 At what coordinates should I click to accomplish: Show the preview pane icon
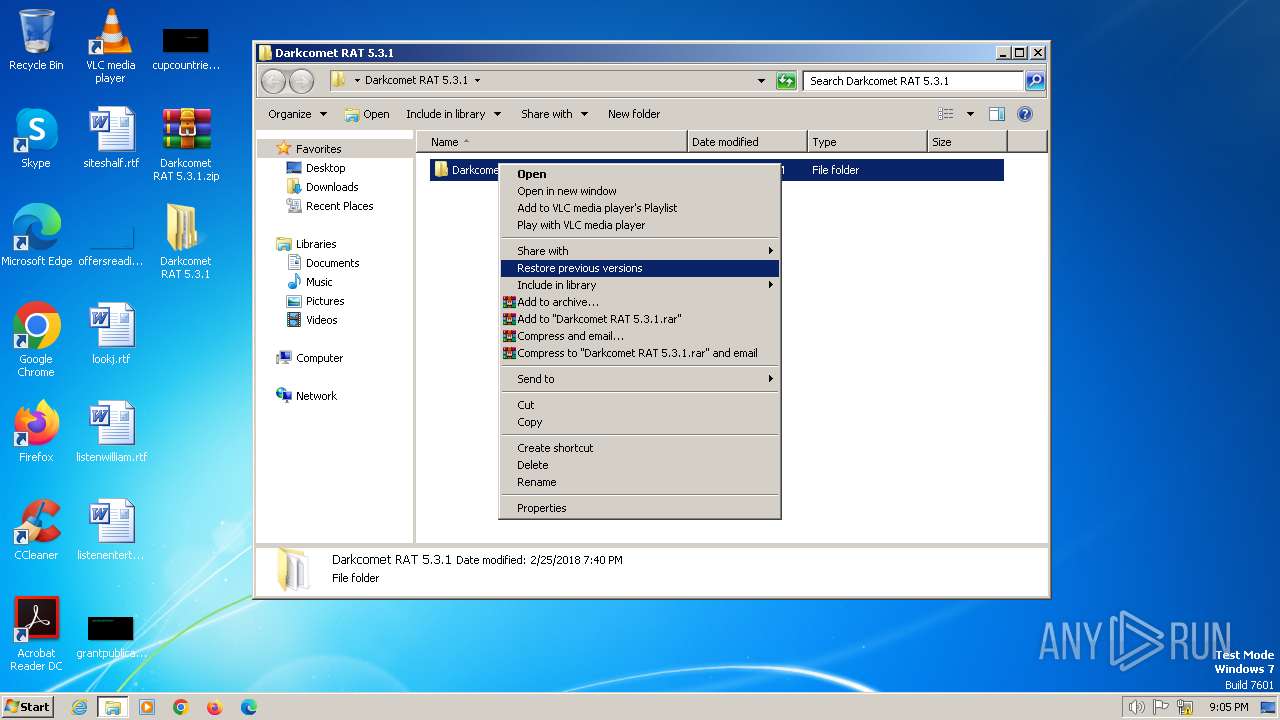(x=997, y=114)
